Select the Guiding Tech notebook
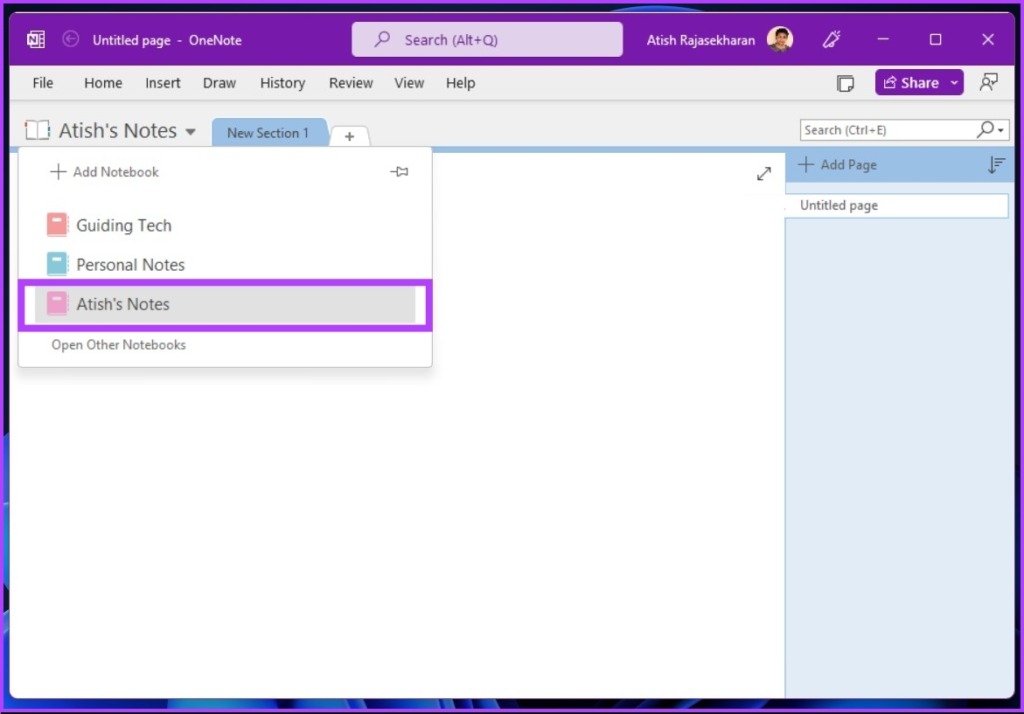The height and width of the screenshot is (714, 1024). pos(123,225)
